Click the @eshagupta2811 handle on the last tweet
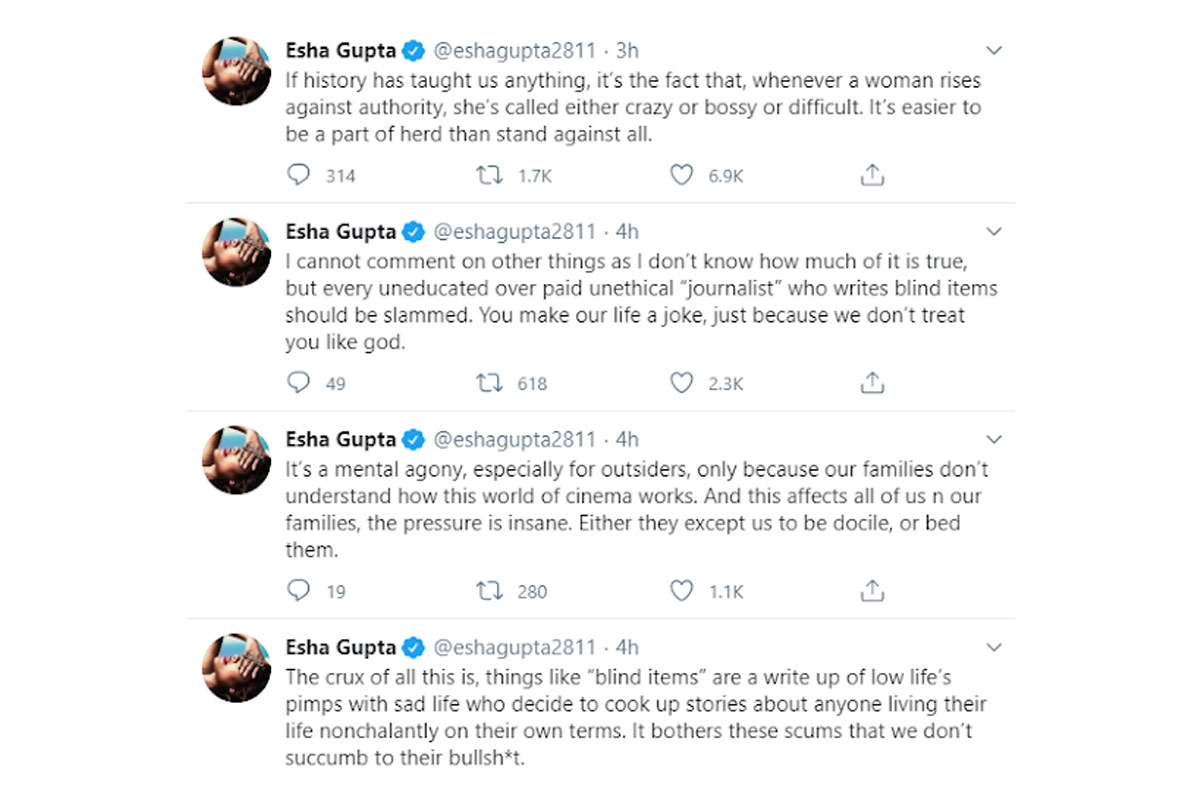 514,647
